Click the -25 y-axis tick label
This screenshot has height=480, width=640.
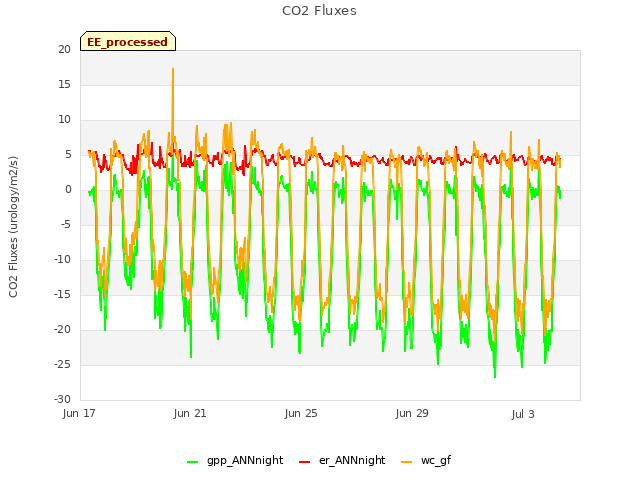click(x=63, y=364)
